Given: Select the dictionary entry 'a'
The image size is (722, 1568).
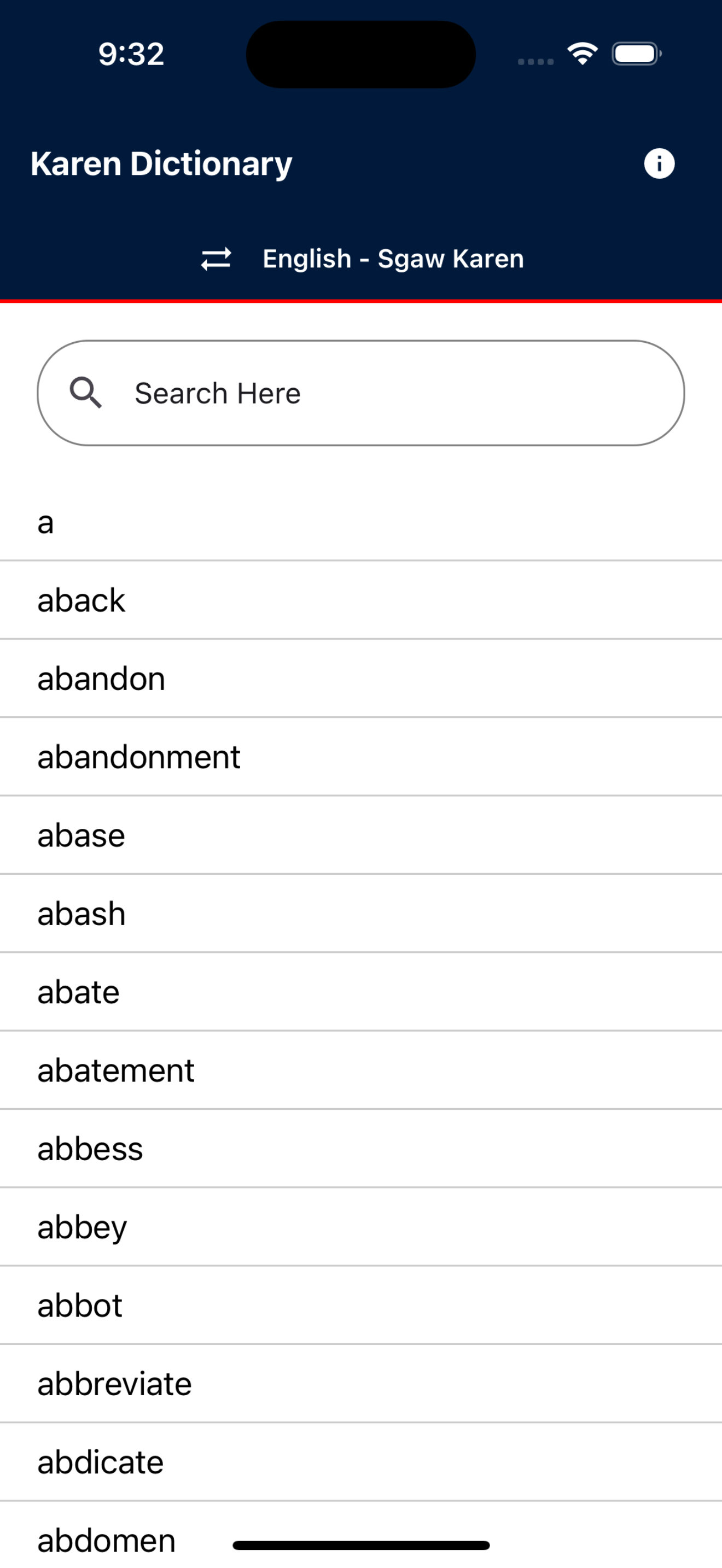Looking at the screenshot, I should coord(361,522).
